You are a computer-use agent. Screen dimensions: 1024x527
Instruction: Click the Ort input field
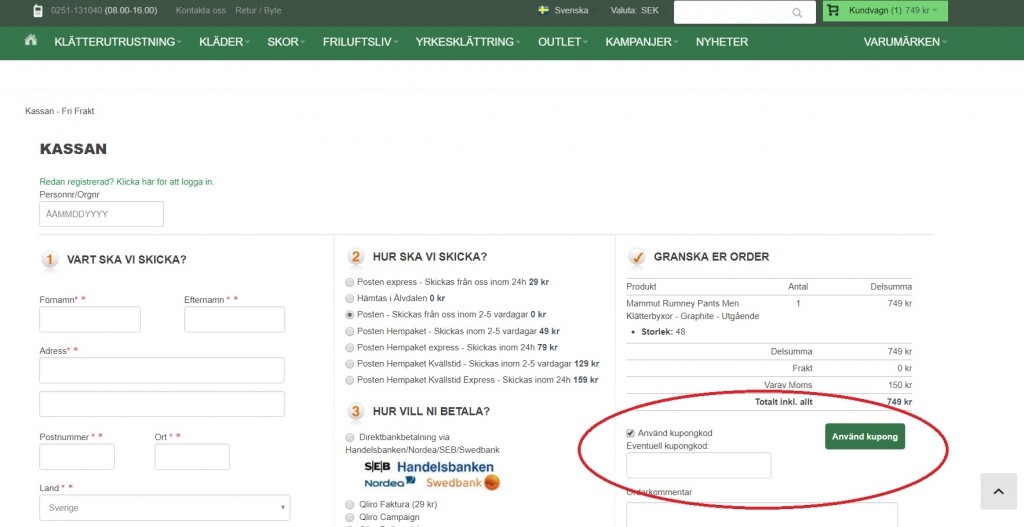[x=192, y=456]
